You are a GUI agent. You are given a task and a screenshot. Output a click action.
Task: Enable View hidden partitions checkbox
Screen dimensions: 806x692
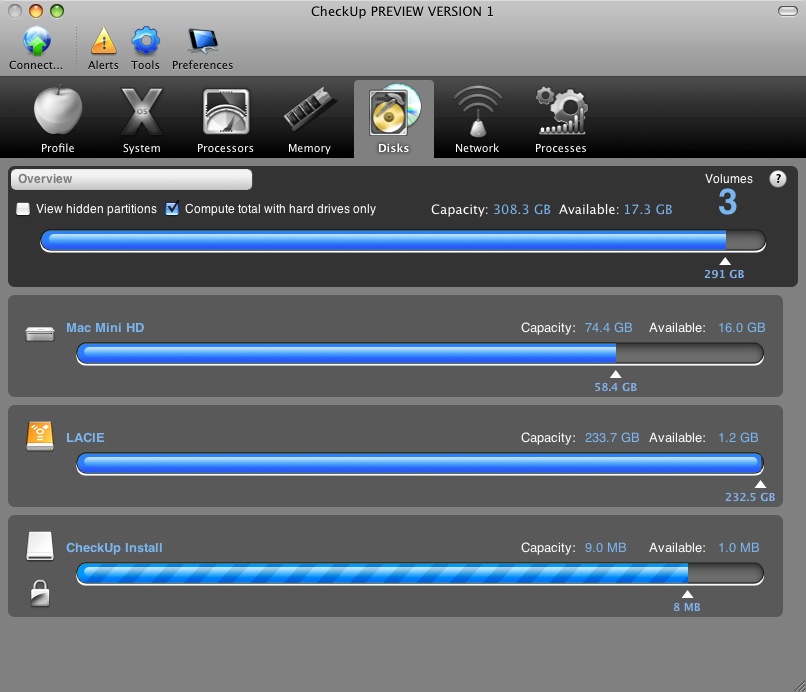(x=23, y=209)
